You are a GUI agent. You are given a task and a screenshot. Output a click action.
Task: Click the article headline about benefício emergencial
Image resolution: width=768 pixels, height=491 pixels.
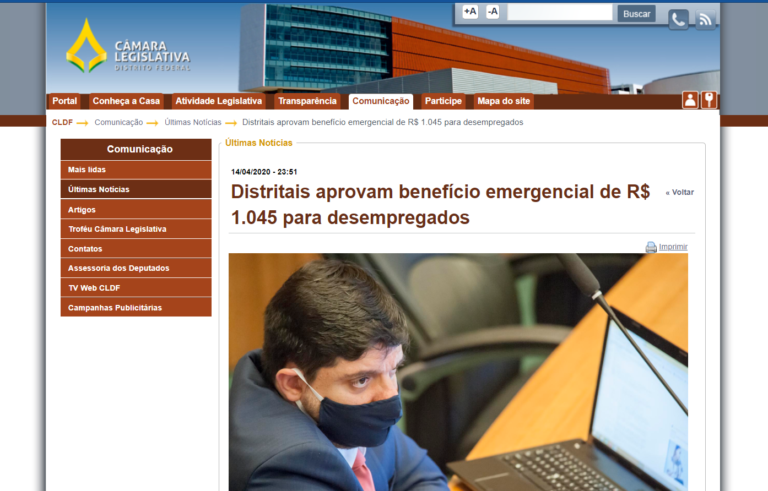[440, 204]
